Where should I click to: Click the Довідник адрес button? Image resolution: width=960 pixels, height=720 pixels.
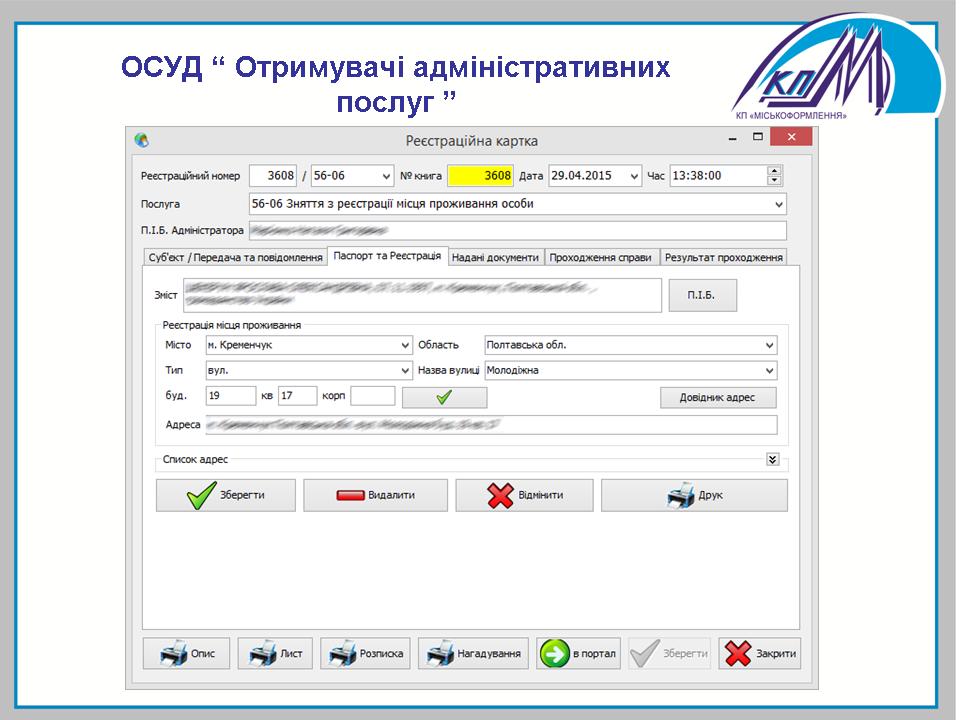pyautogui.click(x=718, y=397)
